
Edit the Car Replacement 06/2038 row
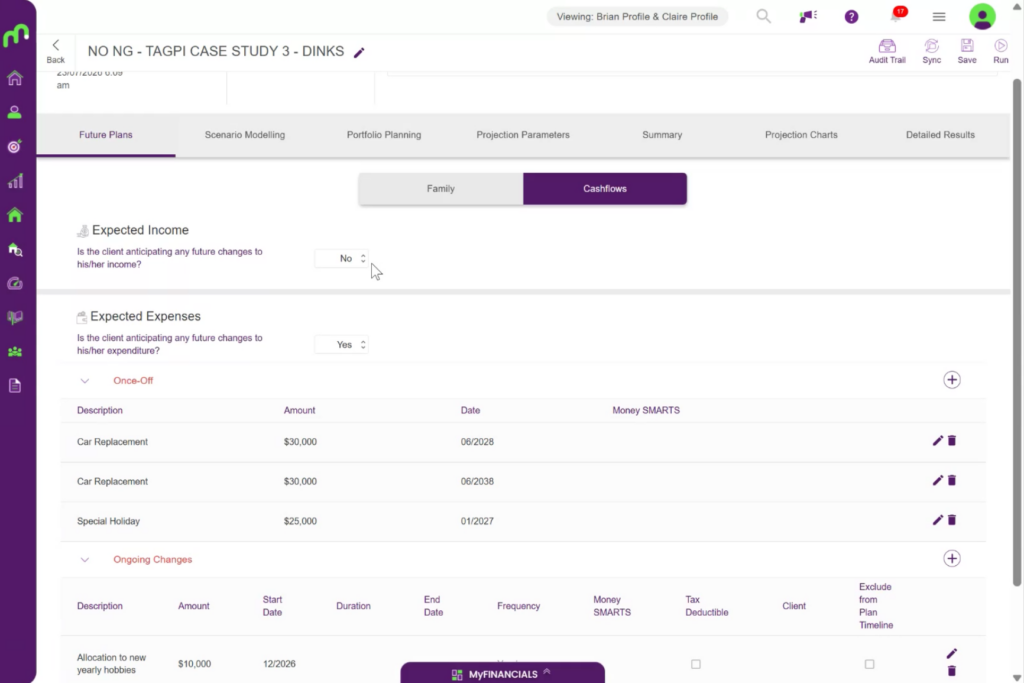(x=938, y=481)
